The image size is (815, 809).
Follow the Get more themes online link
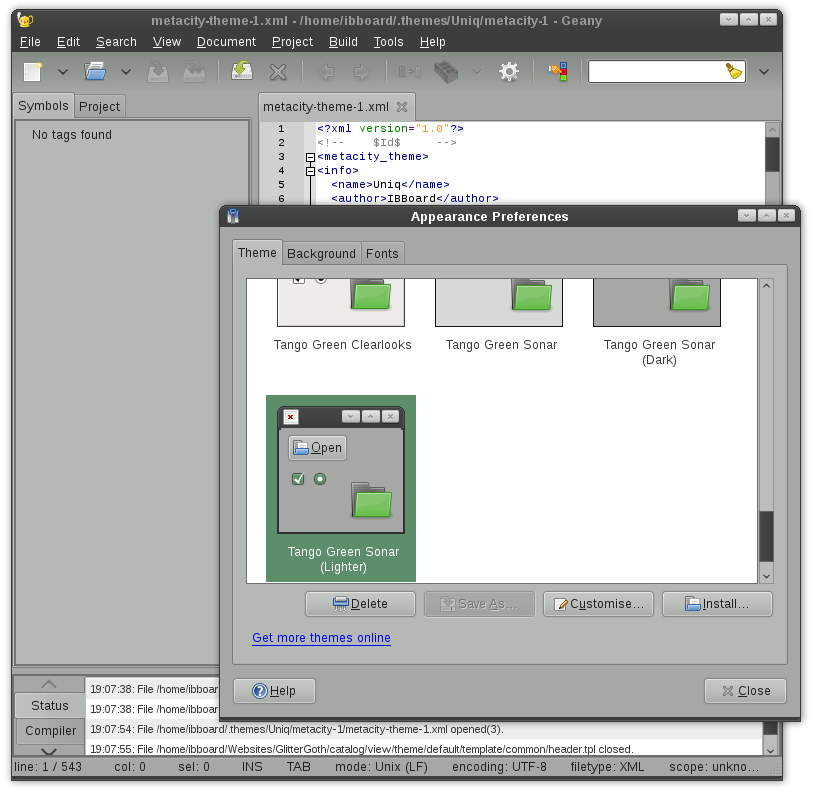[x=321, y=637]
